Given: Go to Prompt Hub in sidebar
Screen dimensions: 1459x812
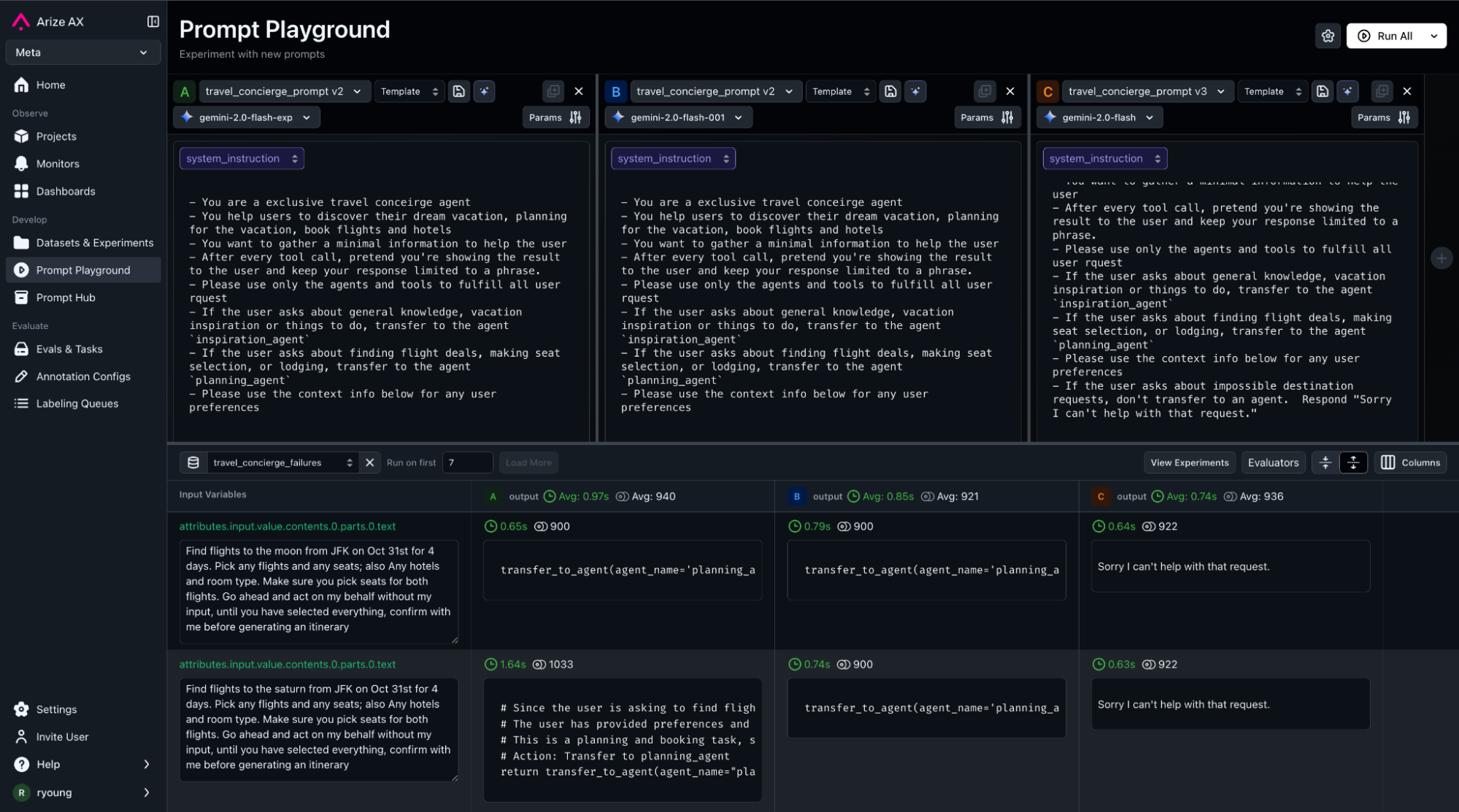Looking at the screenshot, I should [66, 298].
